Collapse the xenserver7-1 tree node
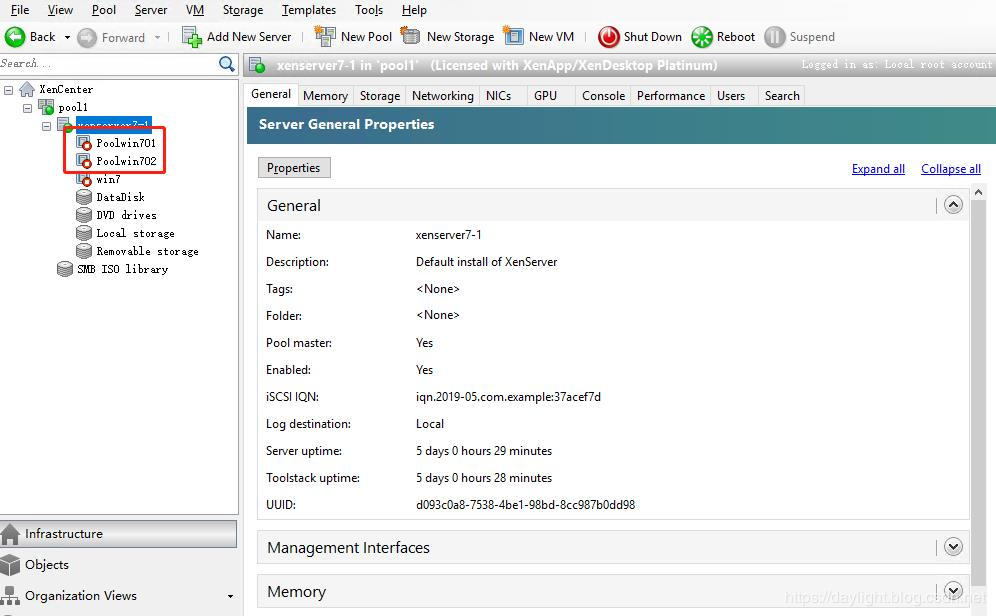 point(46,126)
